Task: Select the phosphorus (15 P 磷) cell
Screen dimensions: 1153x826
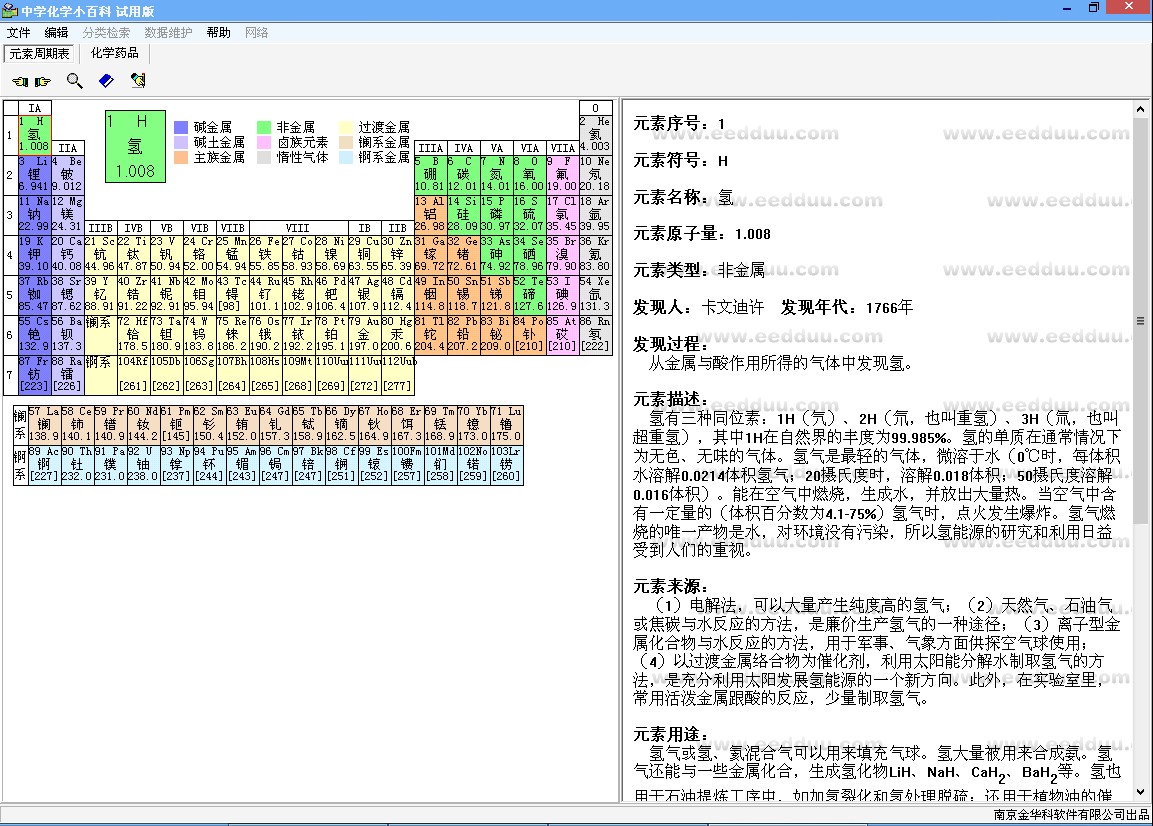Action: (x=496, y=214)
